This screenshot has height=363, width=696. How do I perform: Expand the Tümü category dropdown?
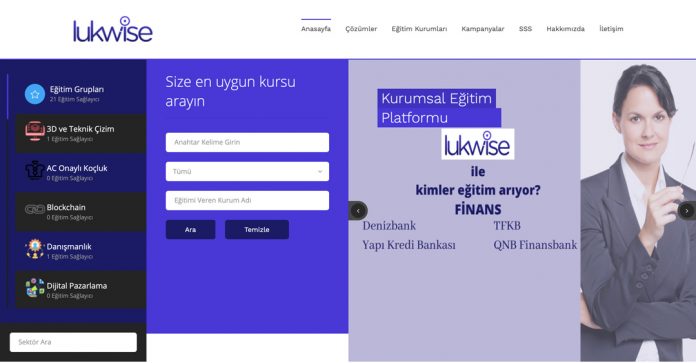coord(247,171)
